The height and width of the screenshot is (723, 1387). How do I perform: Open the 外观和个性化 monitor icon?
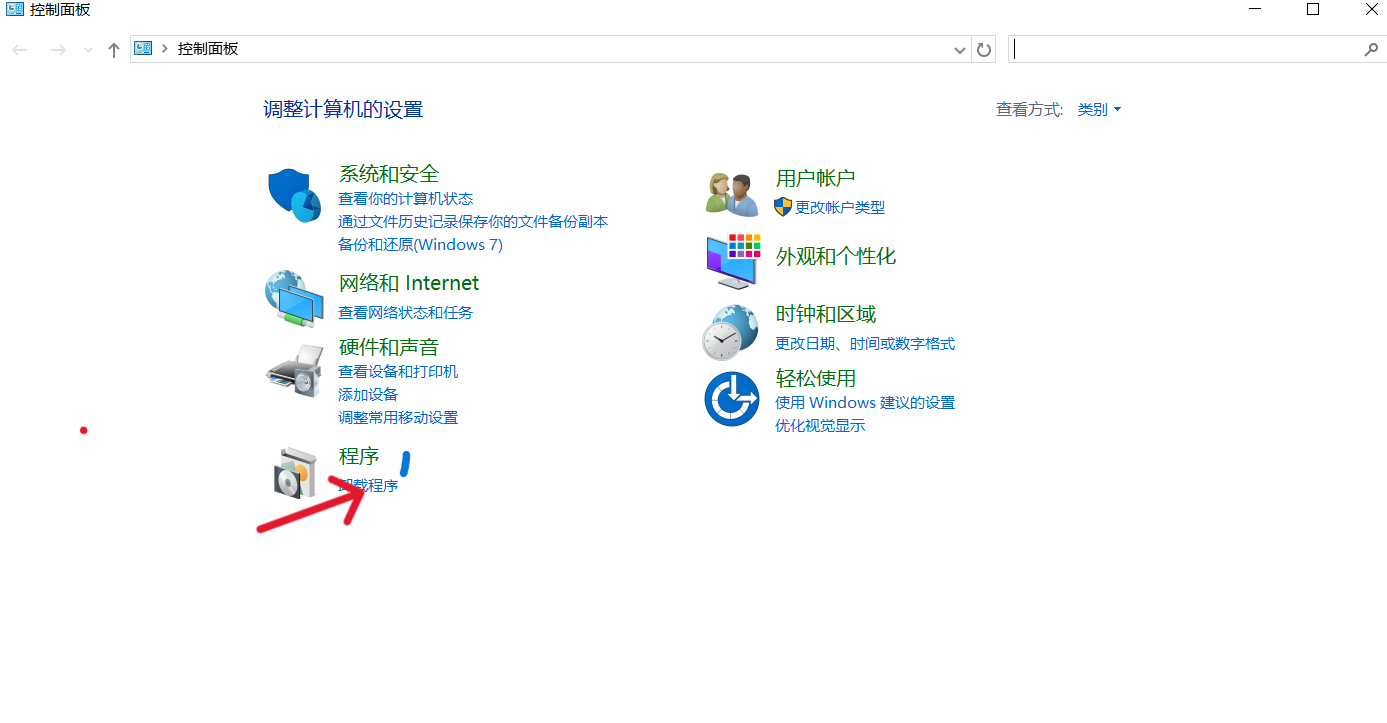point(732,260)
